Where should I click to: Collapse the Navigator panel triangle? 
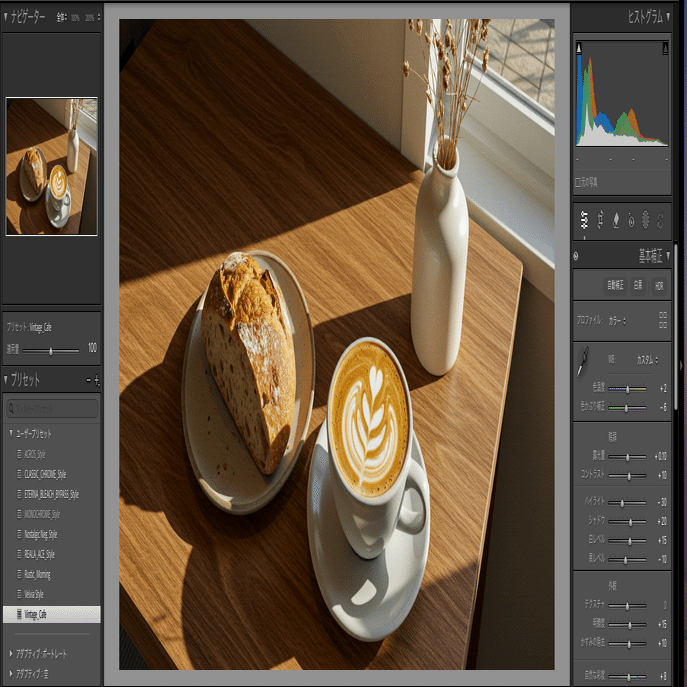[6, 17]
